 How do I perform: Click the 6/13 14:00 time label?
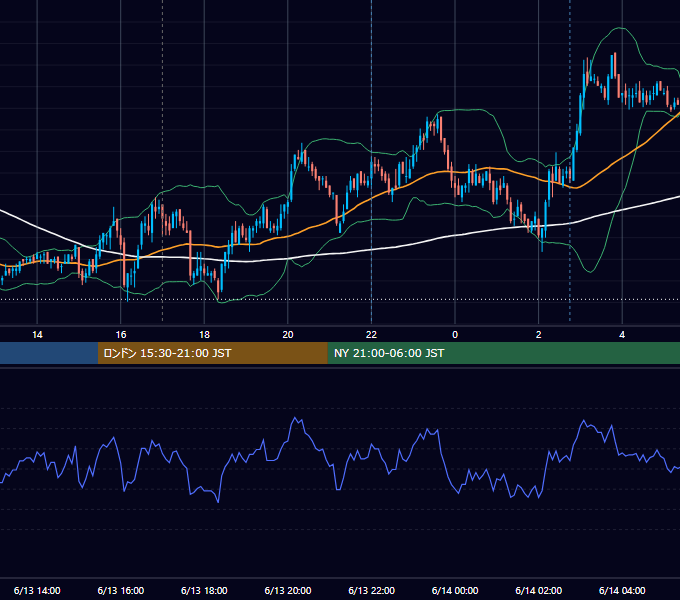point(37,590)
